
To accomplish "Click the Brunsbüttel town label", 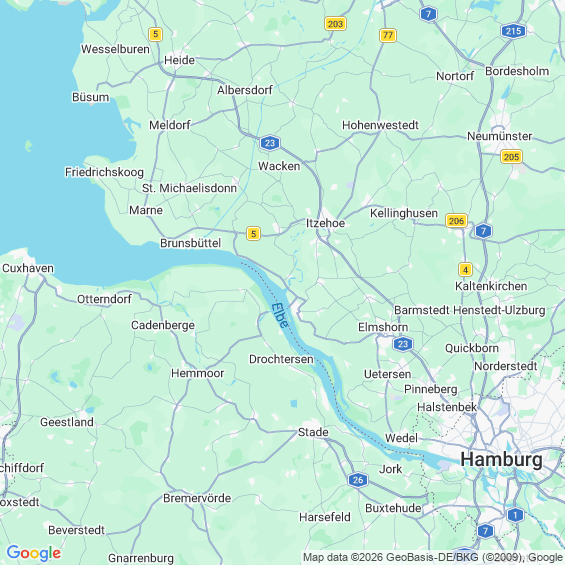I will [190, 243].
